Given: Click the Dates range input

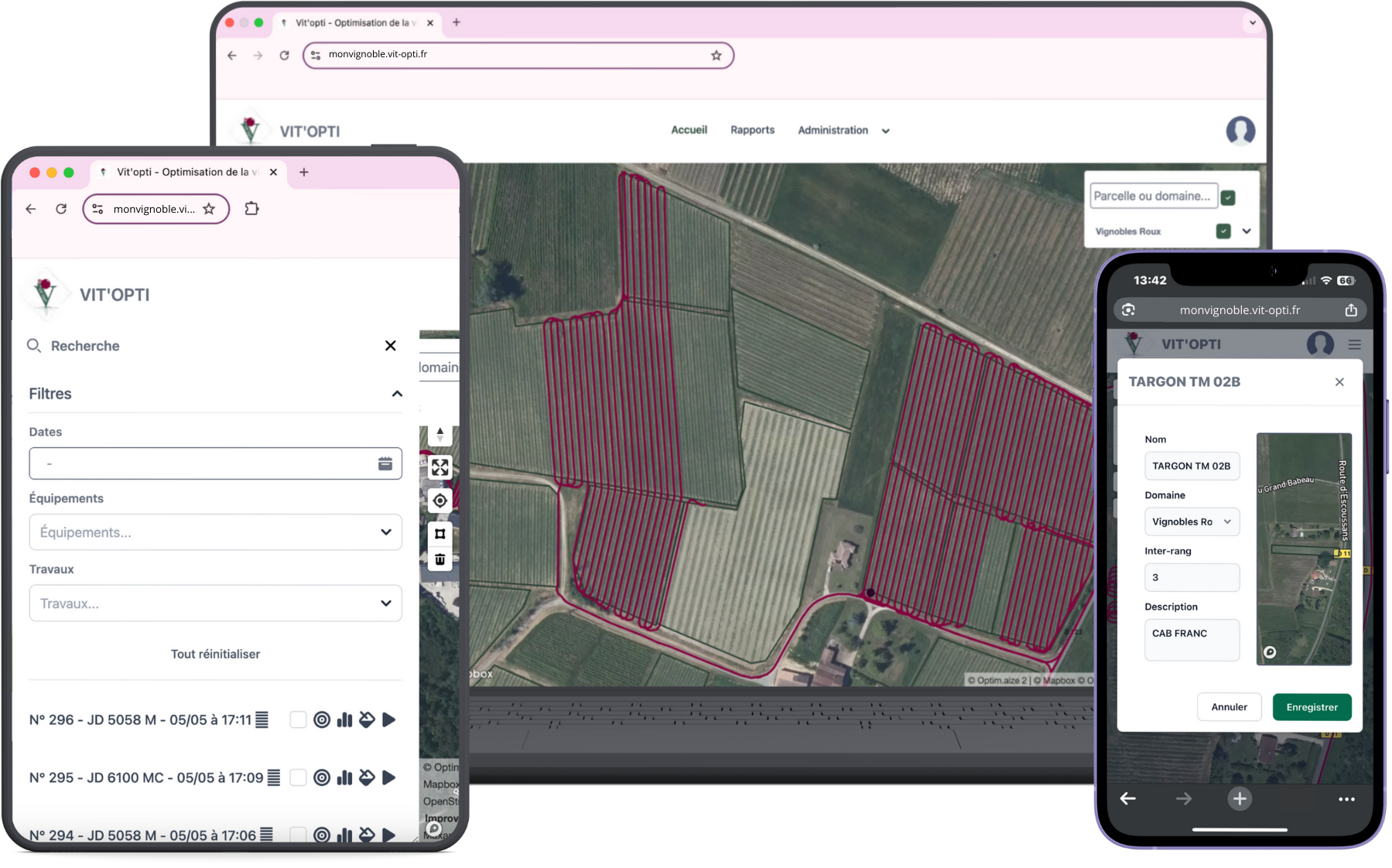Looking at the screenshot, I should pos(215,463).
